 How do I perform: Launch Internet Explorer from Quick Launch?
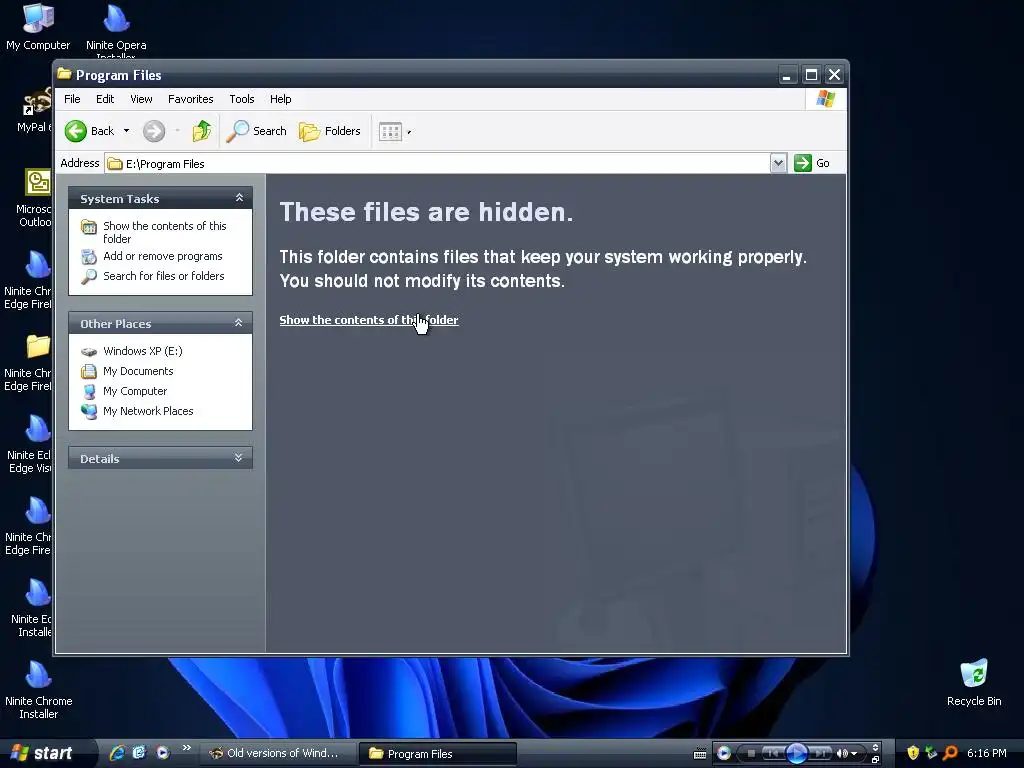point(117,753)
